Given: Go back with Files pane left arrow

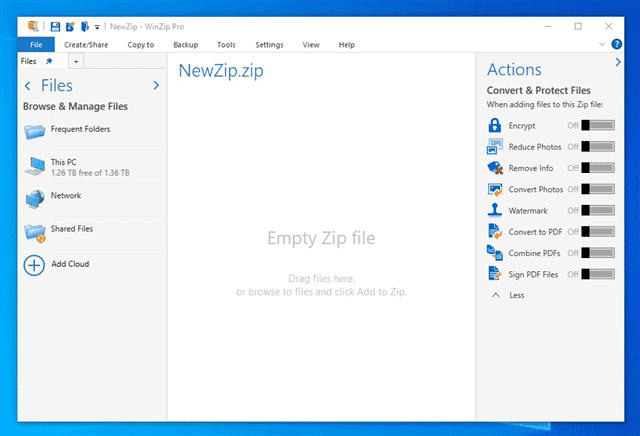Looking at the screenshot, I should point(27,86).
